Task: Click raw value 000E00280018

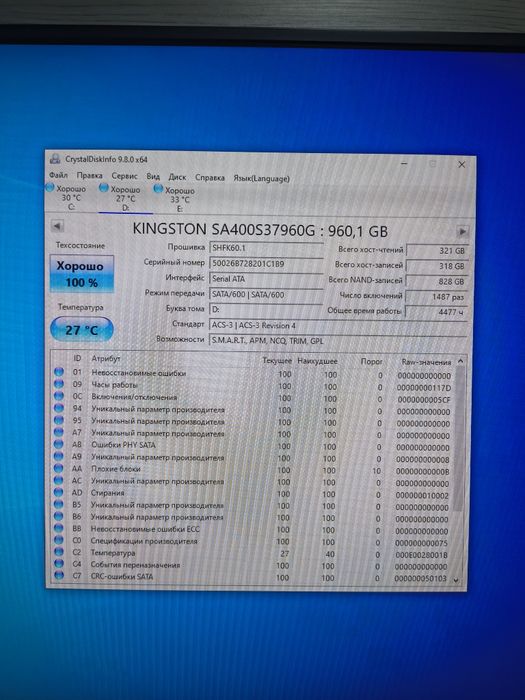Action: [x=421, y=555]
